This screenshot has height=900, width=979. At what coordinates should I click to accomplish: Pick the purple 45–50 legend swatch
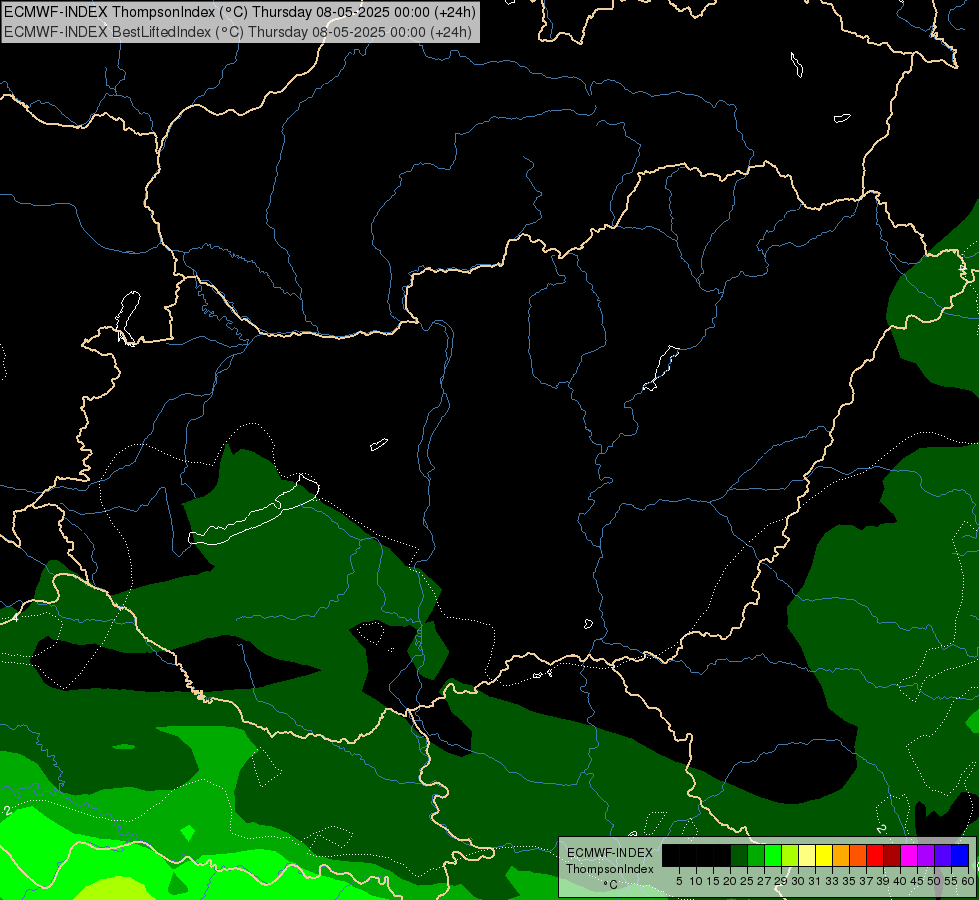926,855
